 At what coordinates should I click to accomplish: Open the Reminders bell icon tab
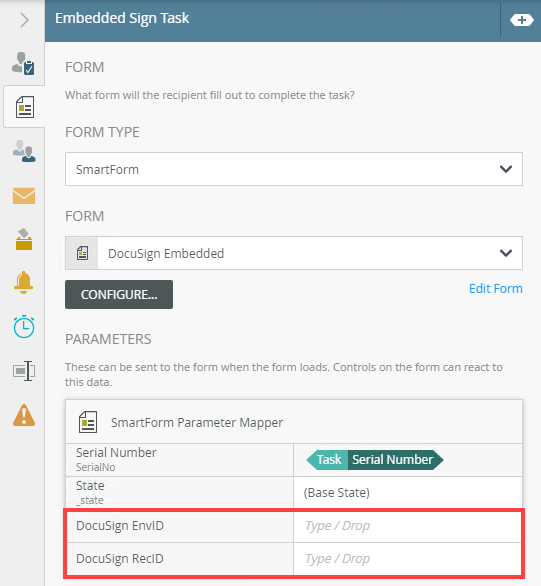(24, 282)
